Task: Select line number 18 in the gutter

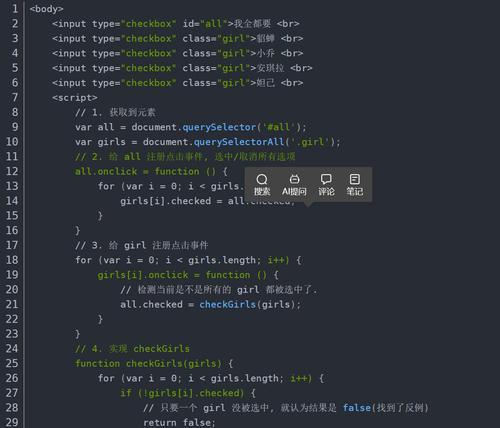Action: pos(12,260)
